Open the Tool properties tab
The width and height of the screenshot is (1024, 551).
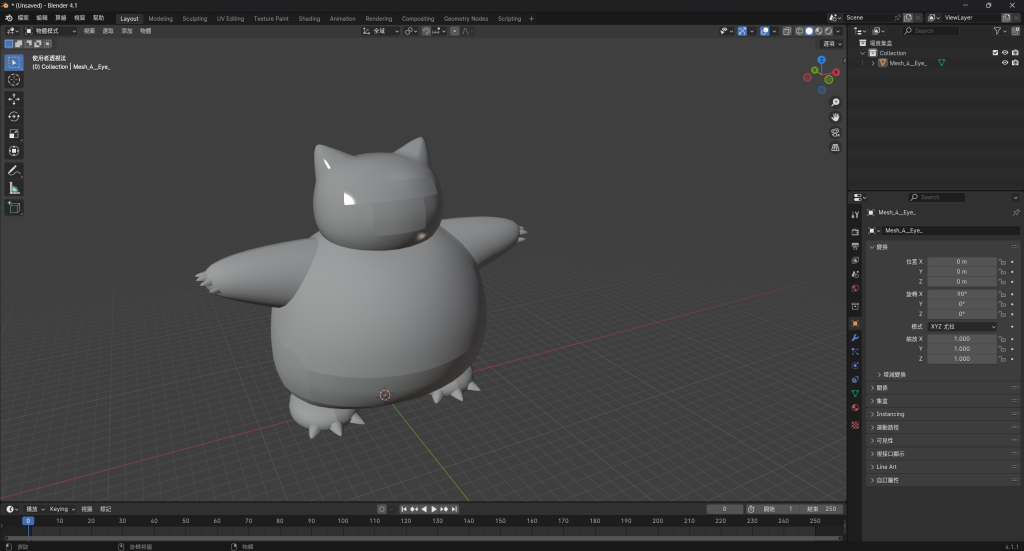click(x=855, y=215)
